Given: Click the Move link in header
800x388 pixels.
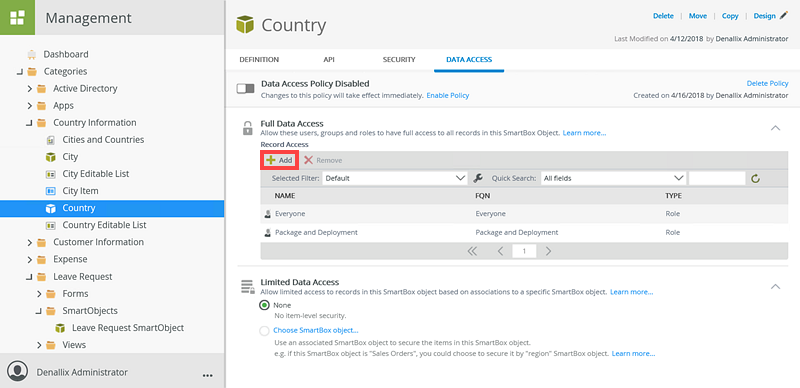Looking at the screenshot, I should click(x=698, y=16).
